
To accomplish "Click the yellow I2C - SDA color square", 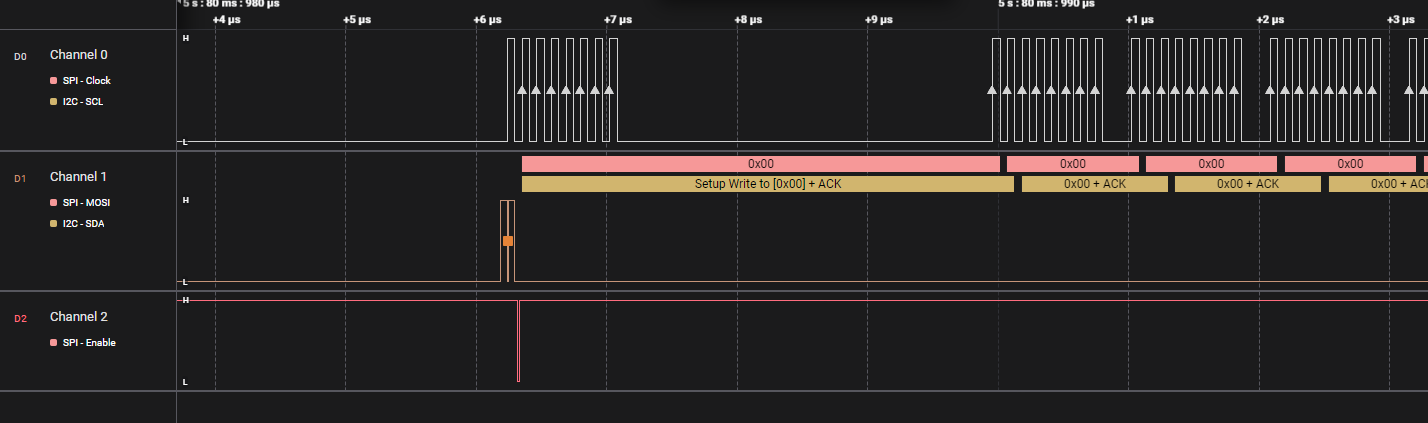I will pyautogui.click(x=54, y=223).
